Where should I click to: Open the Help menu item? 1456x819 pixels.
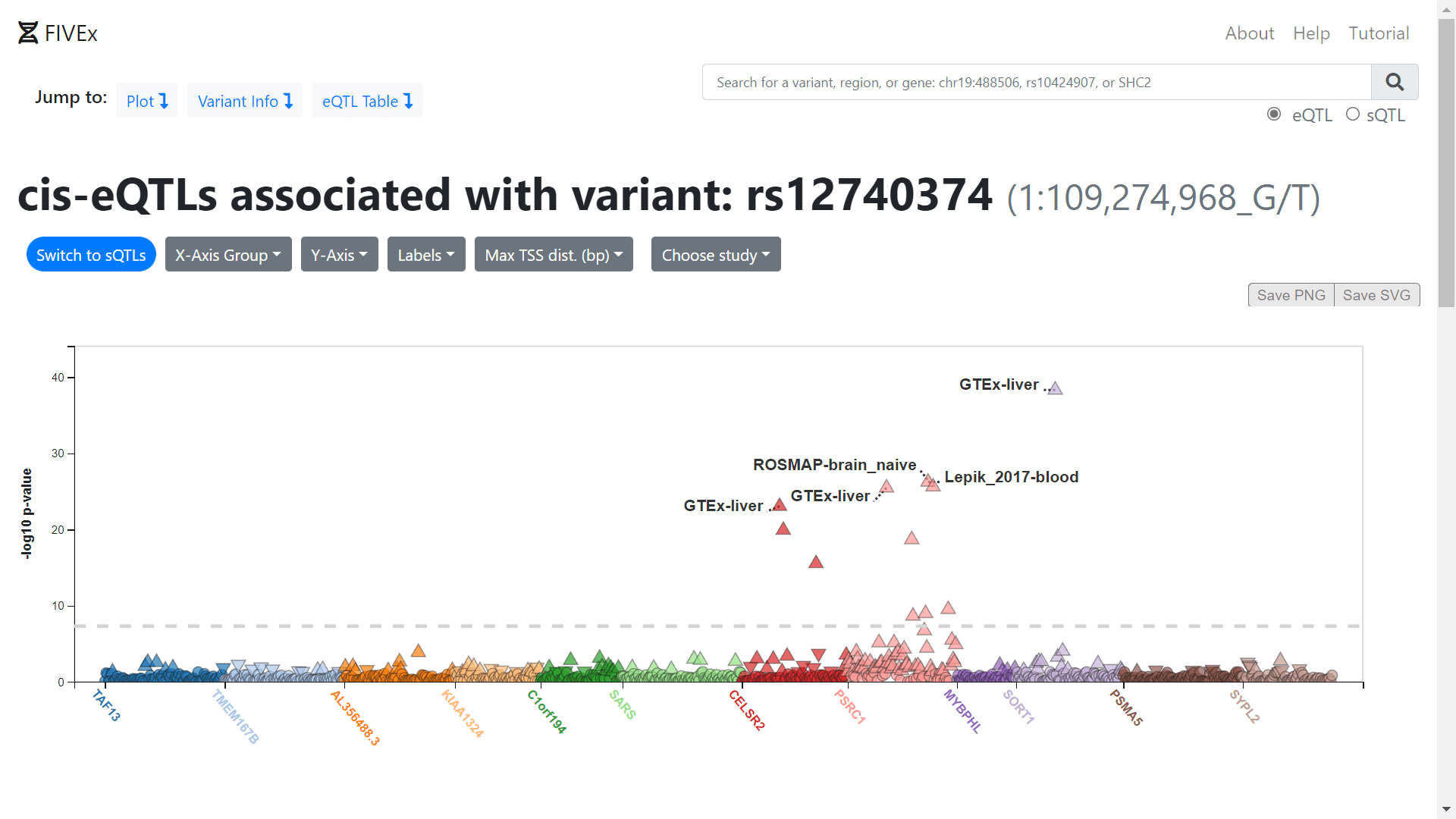(x=1311, y=33)
